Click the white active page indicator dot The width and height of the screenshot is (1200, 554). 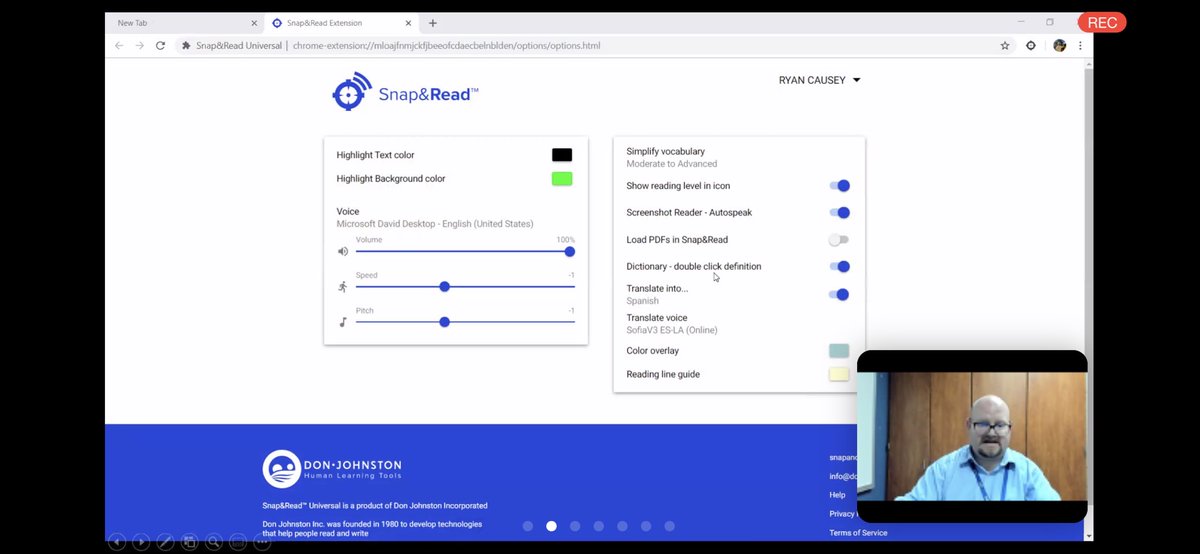click(x=551, y=526)
